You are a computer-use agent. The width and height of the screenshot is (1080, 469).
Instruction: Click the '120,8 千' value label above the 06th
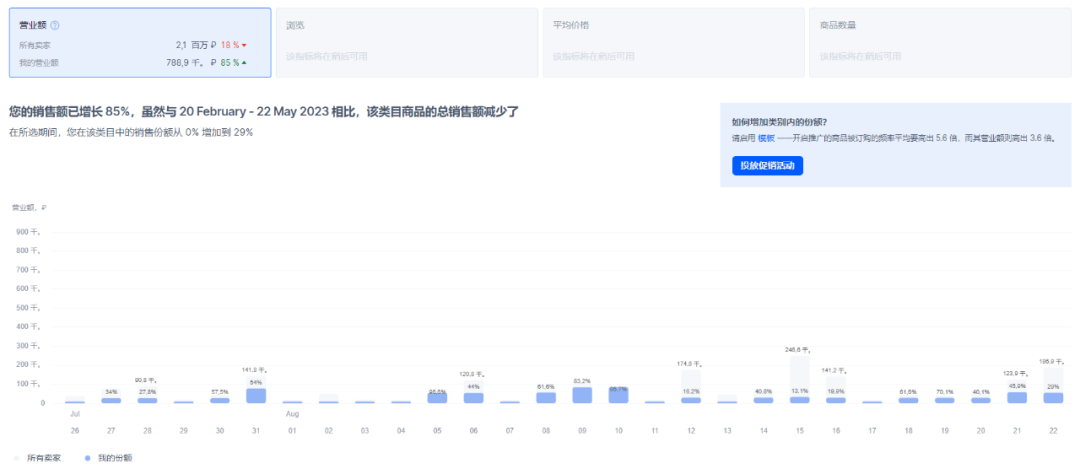(x=473, y=374)
